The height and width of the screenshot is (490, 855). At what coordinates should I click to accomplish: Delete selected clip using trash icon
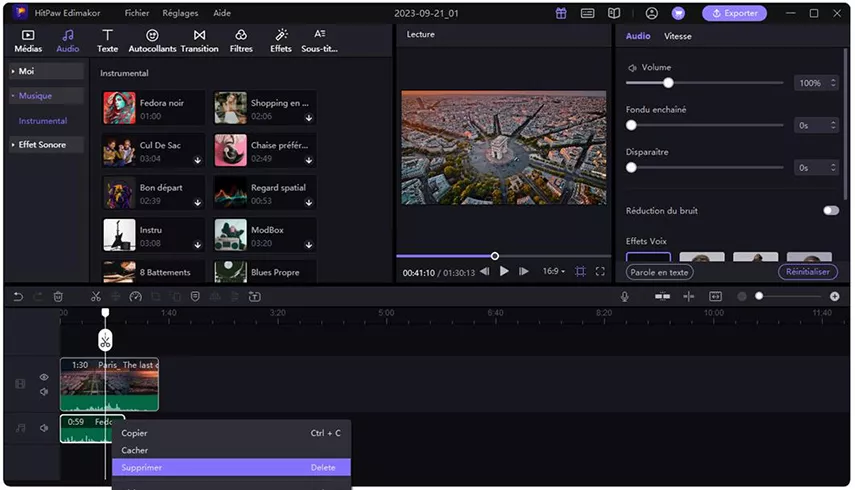[58, 297]
